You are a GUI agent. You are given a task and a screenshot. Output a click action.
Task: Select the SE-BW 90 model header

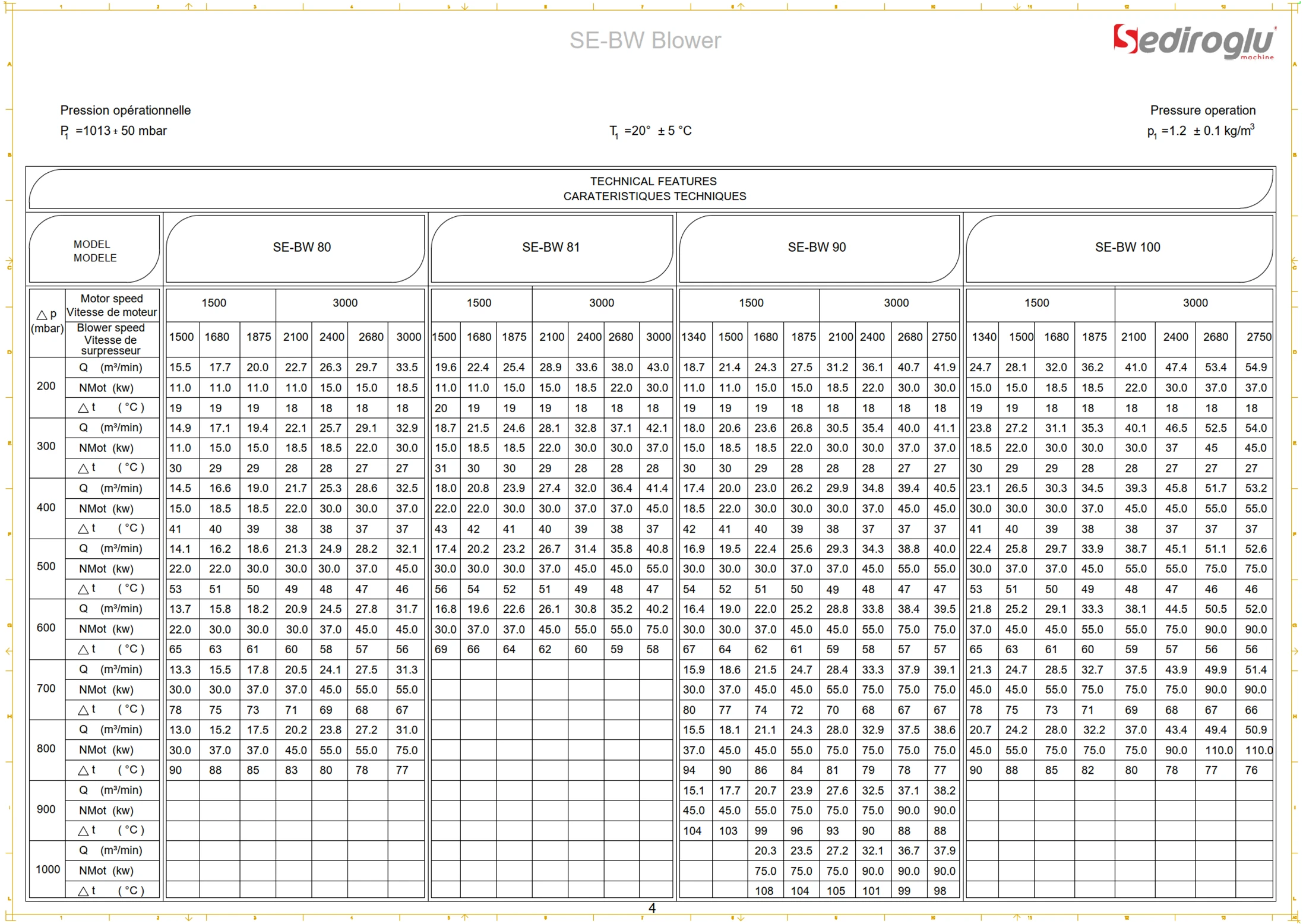point(817,247)
